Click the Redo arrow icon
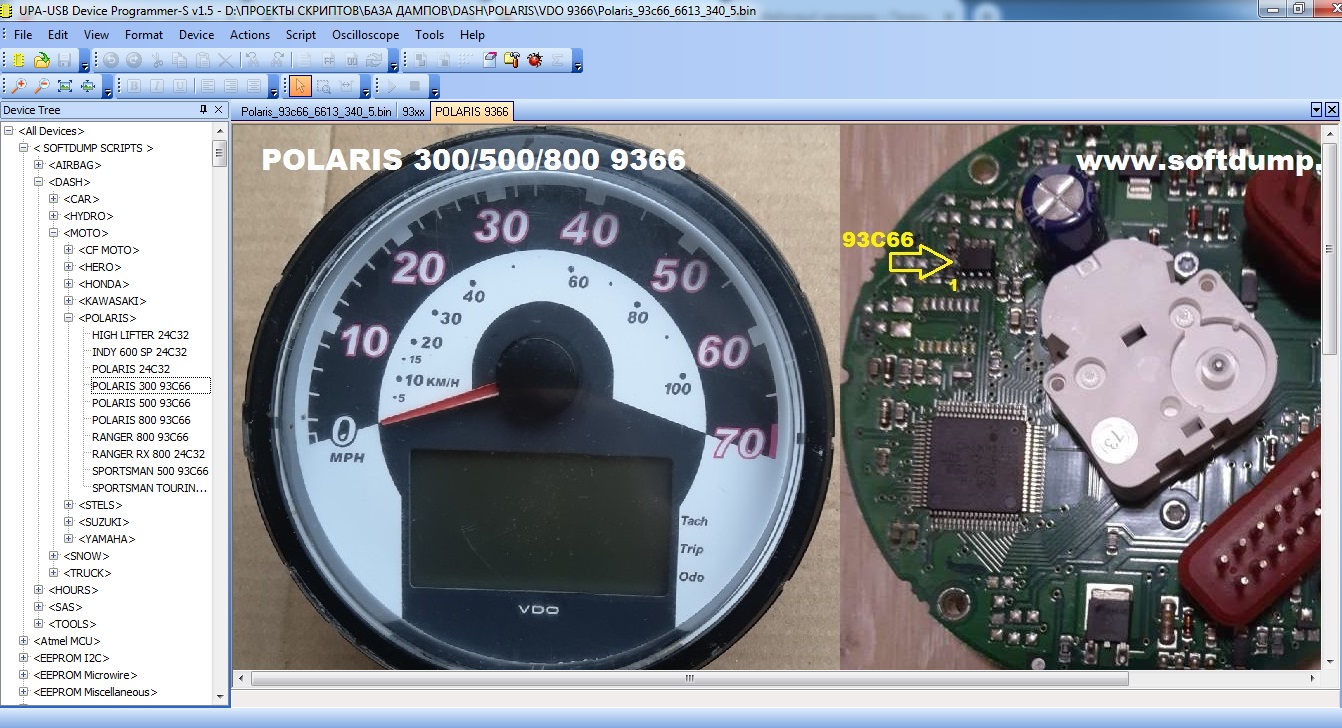This screenshot has width=1342, height=728. (x=133, y=60)
